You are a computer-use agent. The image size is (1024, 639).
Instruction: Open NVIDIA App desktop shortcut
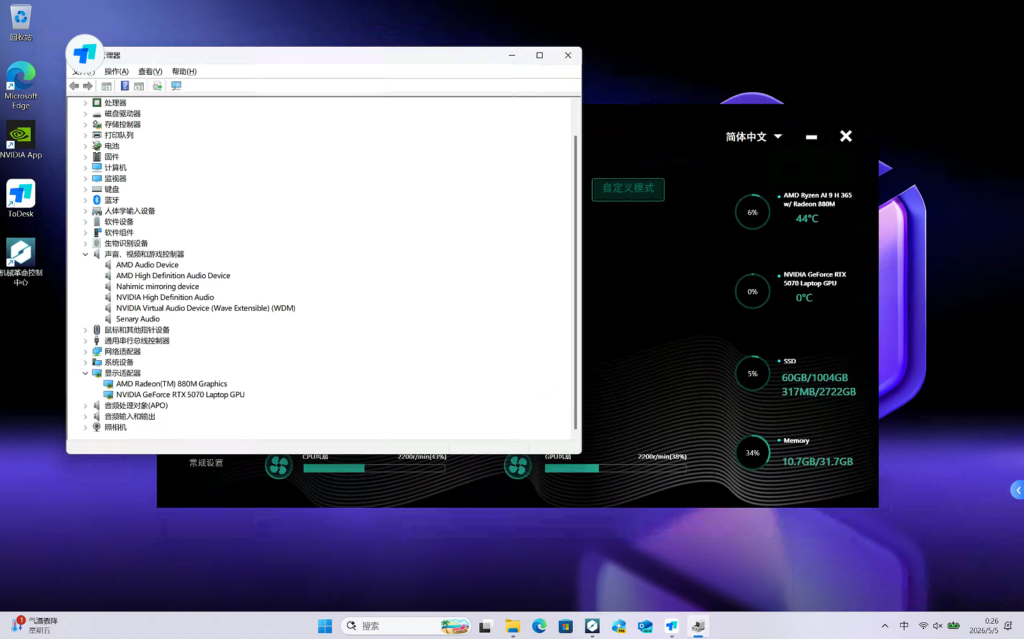(20, 140)
